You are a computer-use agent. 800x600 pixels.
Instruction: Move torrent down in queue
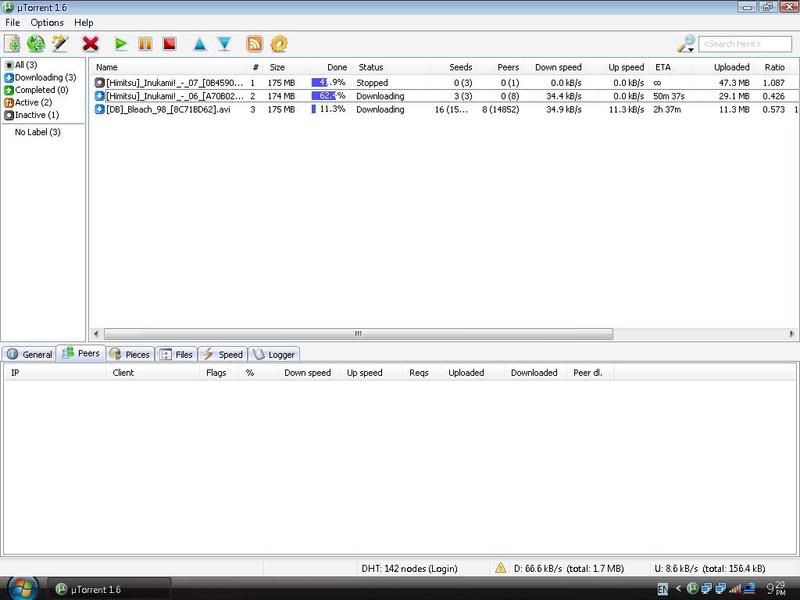tap(224, 44)
